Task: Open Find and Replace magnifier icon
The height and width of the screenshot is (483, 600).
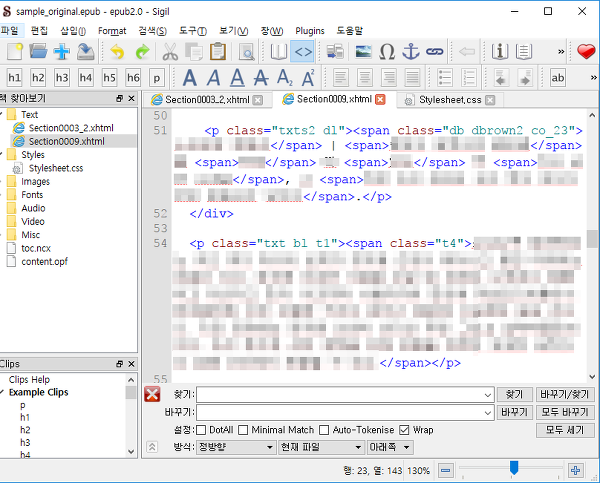Action: click(x=247, y=52)
